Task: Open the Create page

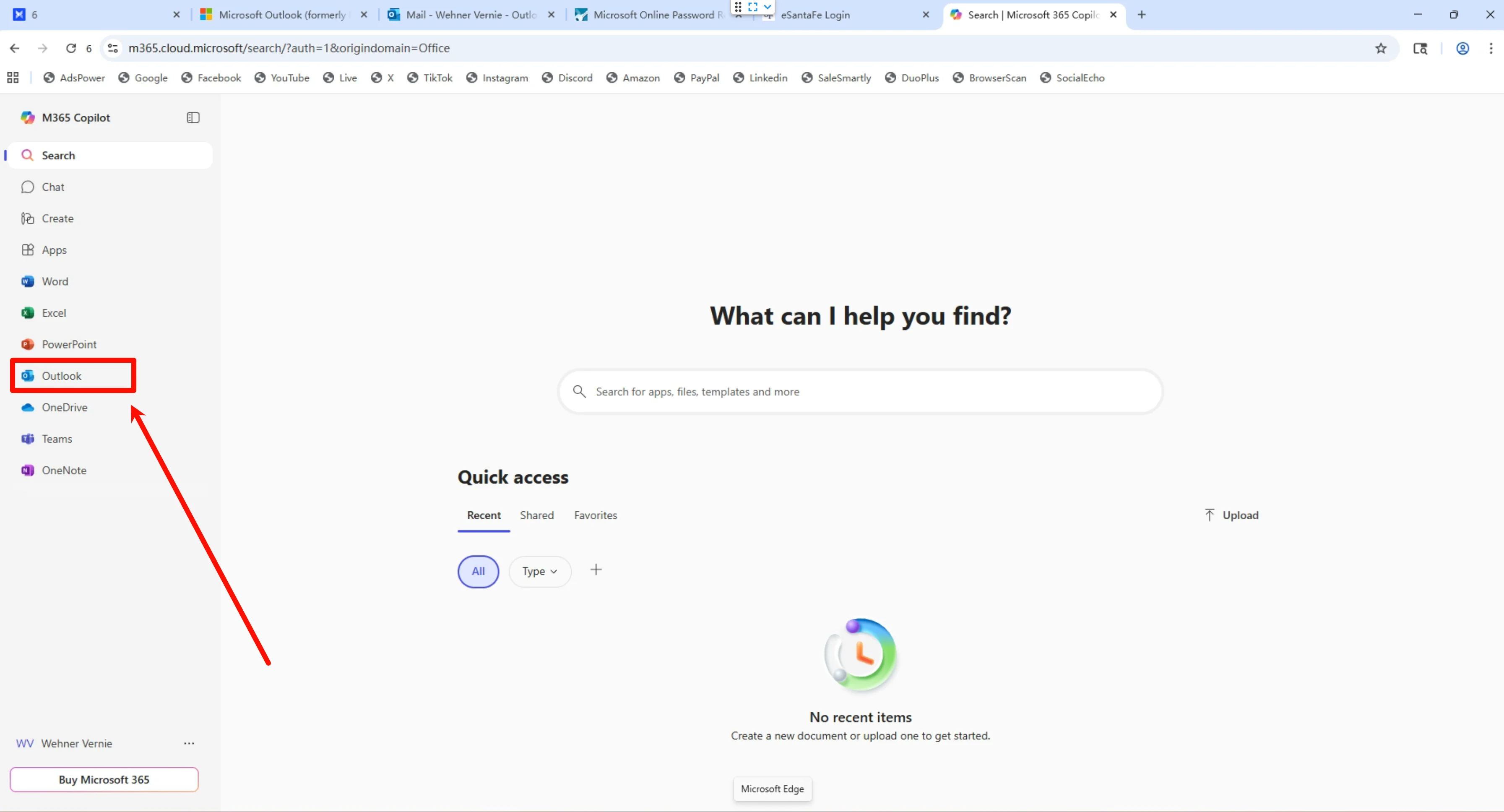Action: pyautogui.click(x=111, y=219)
